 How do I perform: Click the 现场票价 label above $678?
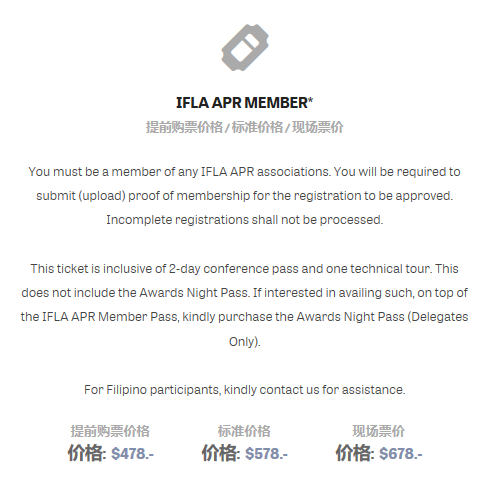coord(379,431)
